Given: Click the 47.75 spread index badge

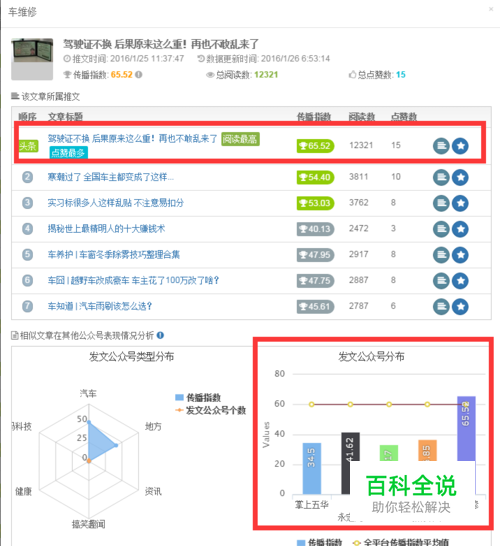Looking at the screenshot, I should [315, 281].
